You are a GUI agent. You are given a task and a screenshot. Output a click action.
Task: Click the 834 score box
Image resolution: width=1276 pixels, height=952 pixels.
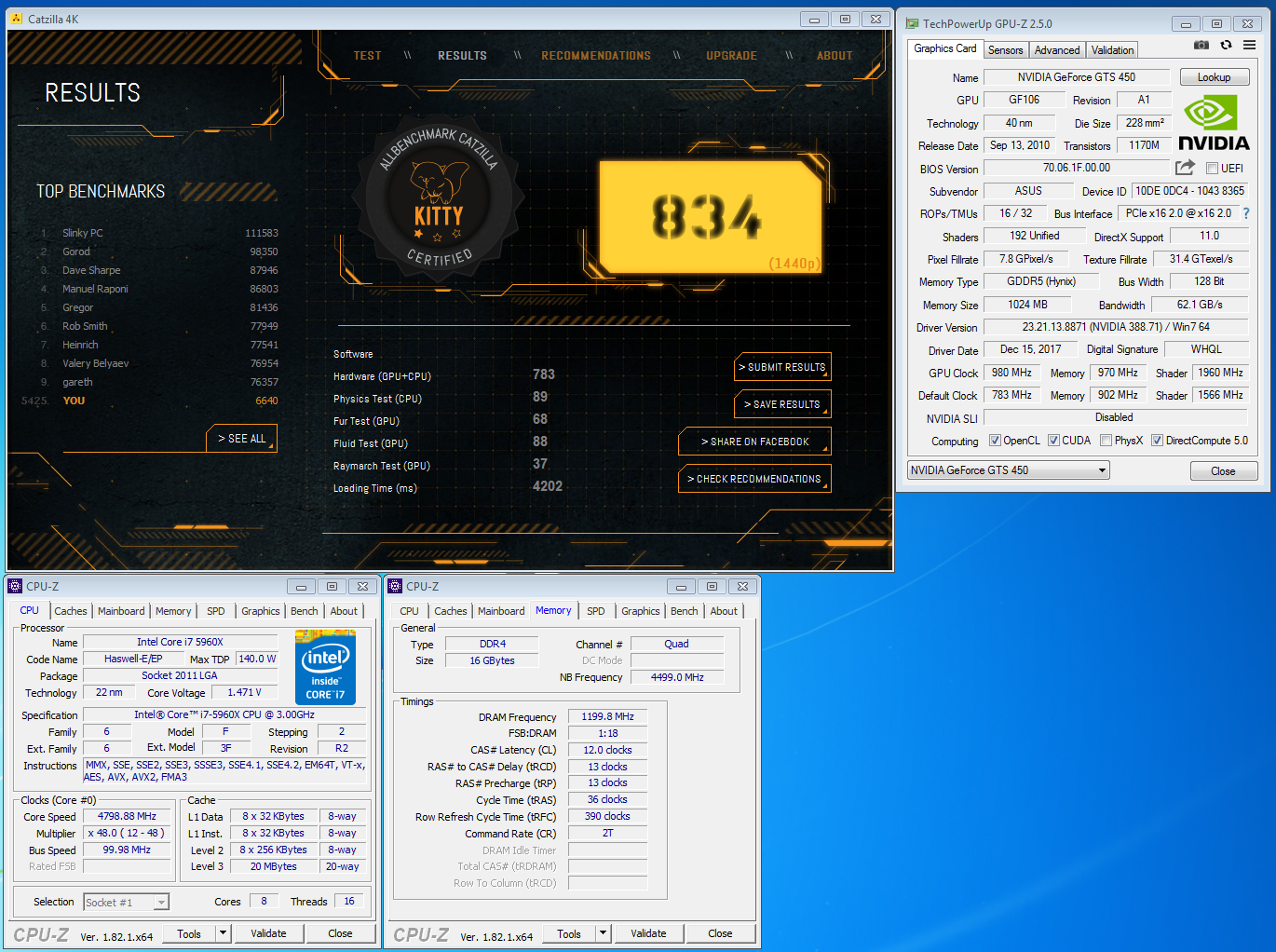[x=710, y=217]
